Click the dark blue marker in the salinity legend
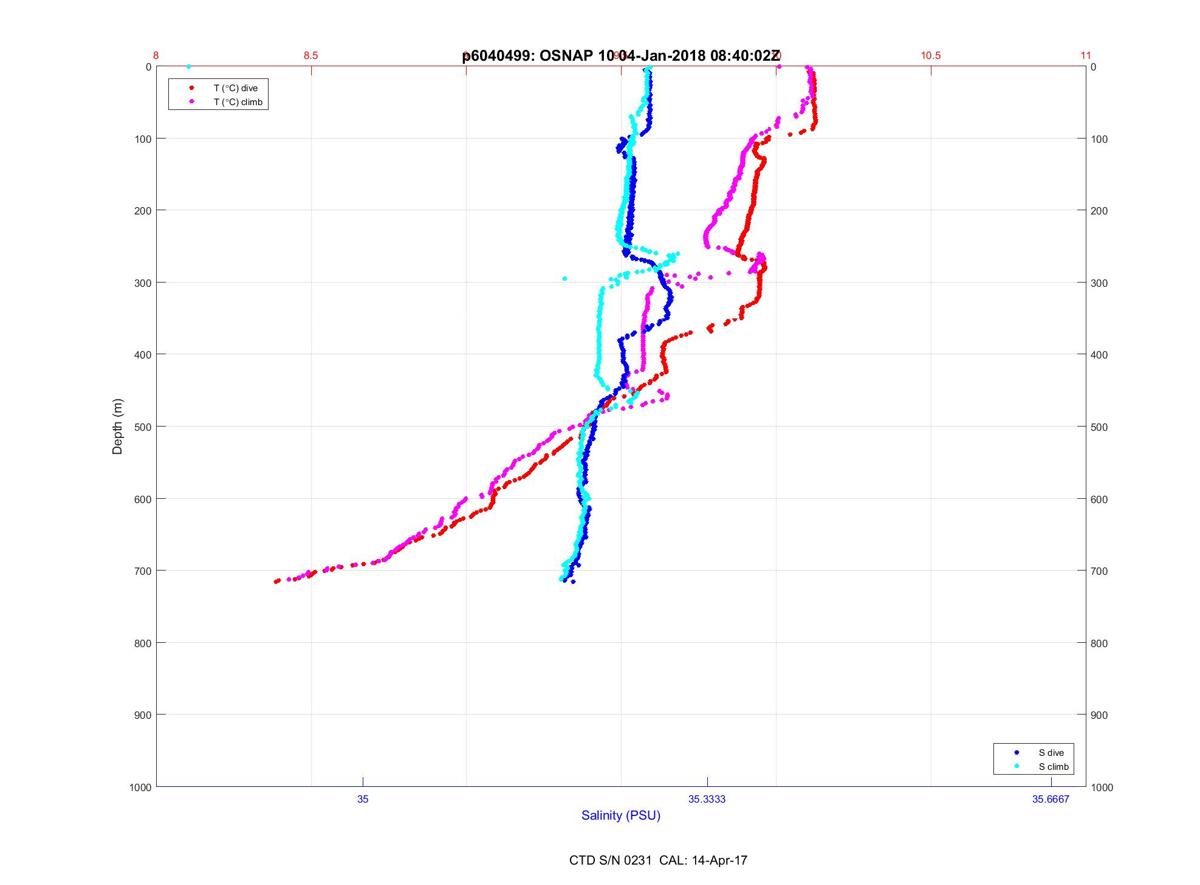Viewport: 1200px width, 885px height. (x=1016, y=752)
